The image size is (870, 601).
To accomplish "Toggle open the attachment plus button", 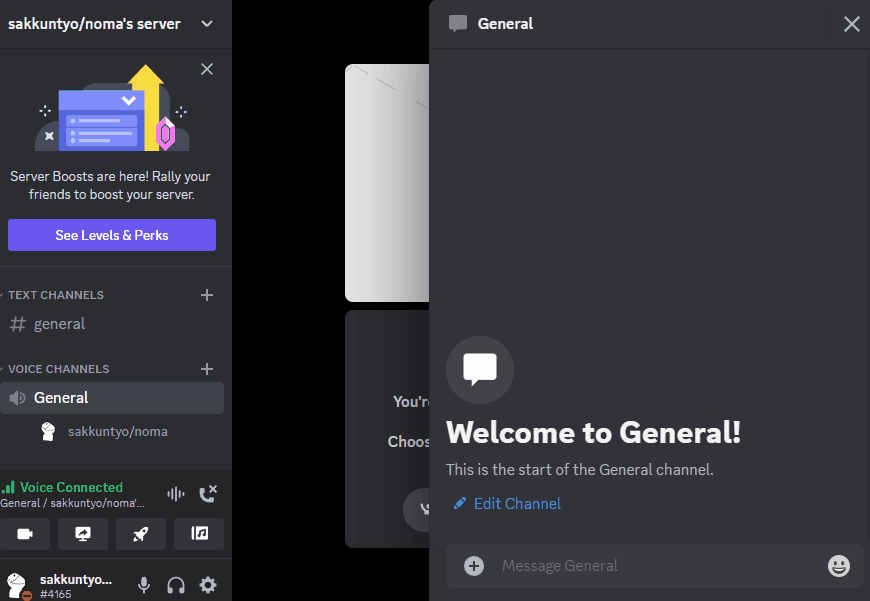I will coord(473,566).
